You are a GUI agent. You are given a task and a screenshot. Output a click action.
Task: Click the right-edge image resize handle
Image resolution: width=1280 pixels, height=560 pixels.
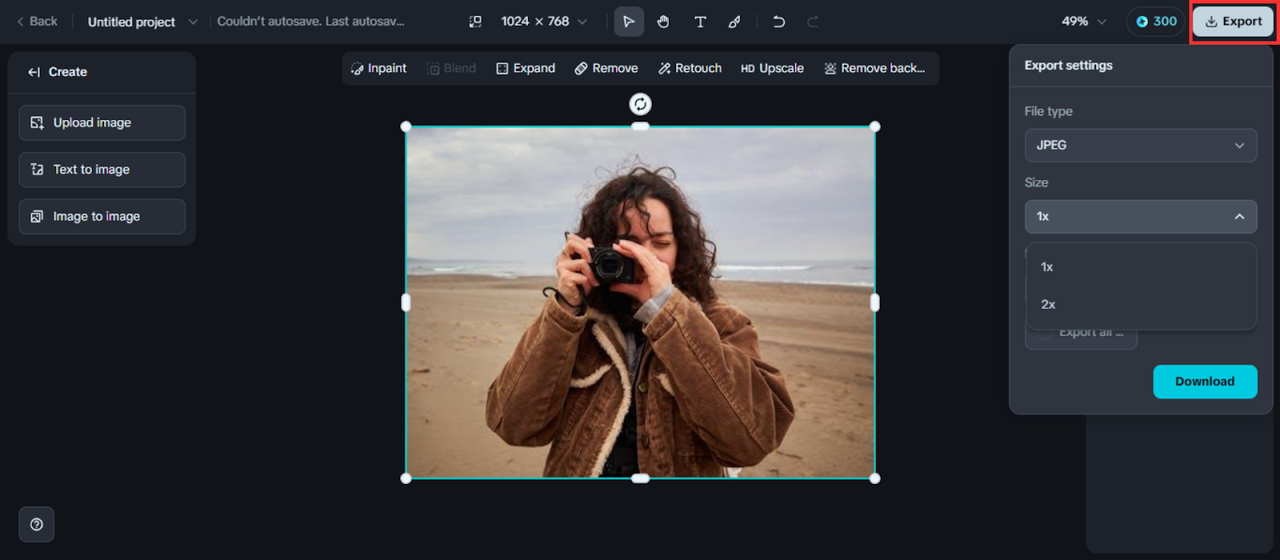coord(875,302)
